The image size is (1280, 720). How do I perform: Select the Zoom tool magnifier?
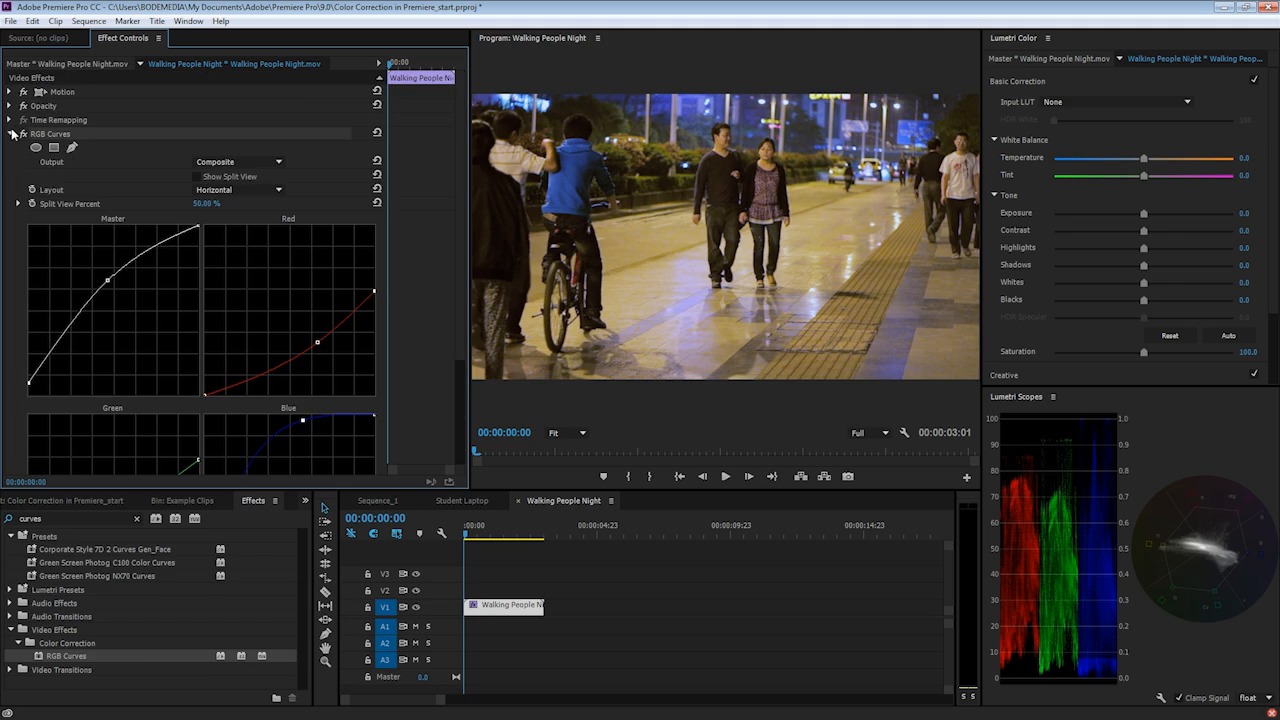pyautogui.click(x=325, y=662)
